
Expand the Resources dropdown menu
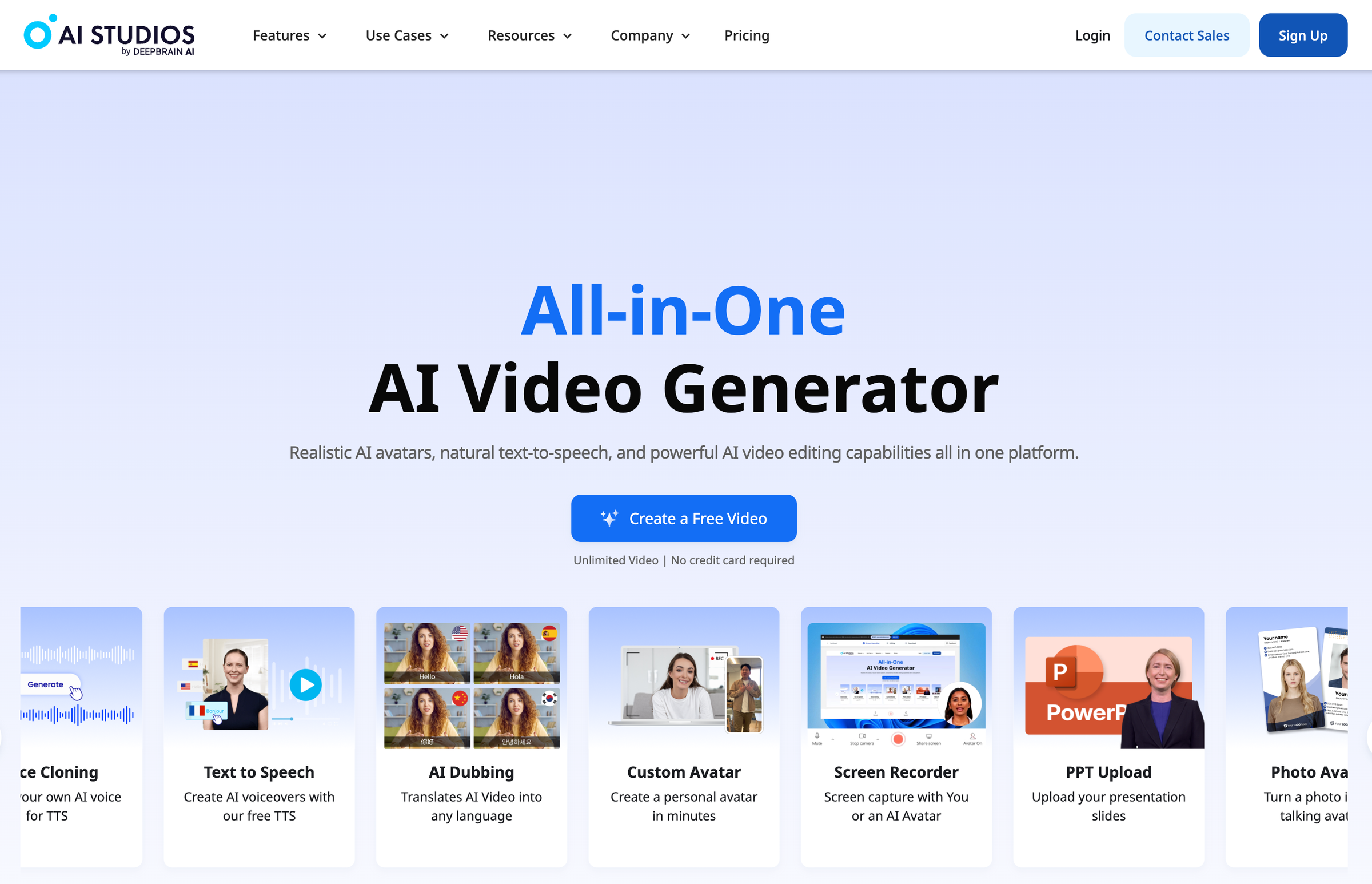(529, 35)
